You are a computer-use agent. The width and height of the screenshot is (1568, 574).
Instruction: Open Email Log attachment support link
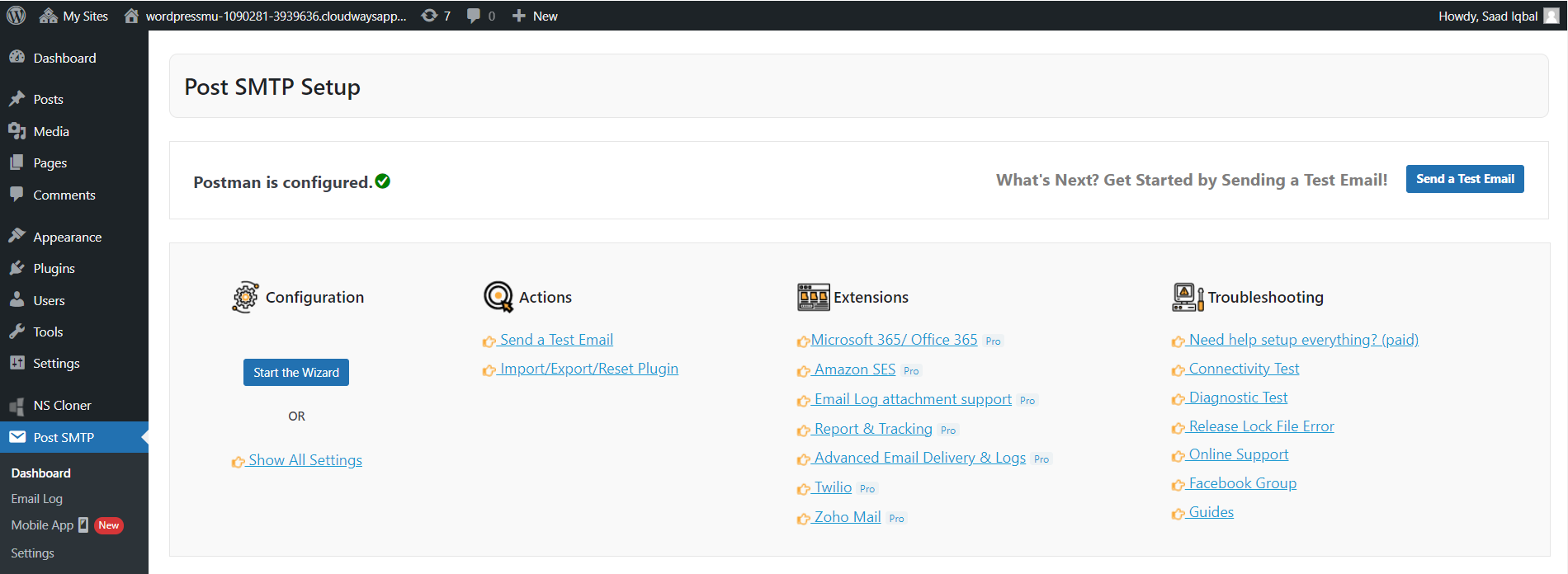[x=913, y=399]
